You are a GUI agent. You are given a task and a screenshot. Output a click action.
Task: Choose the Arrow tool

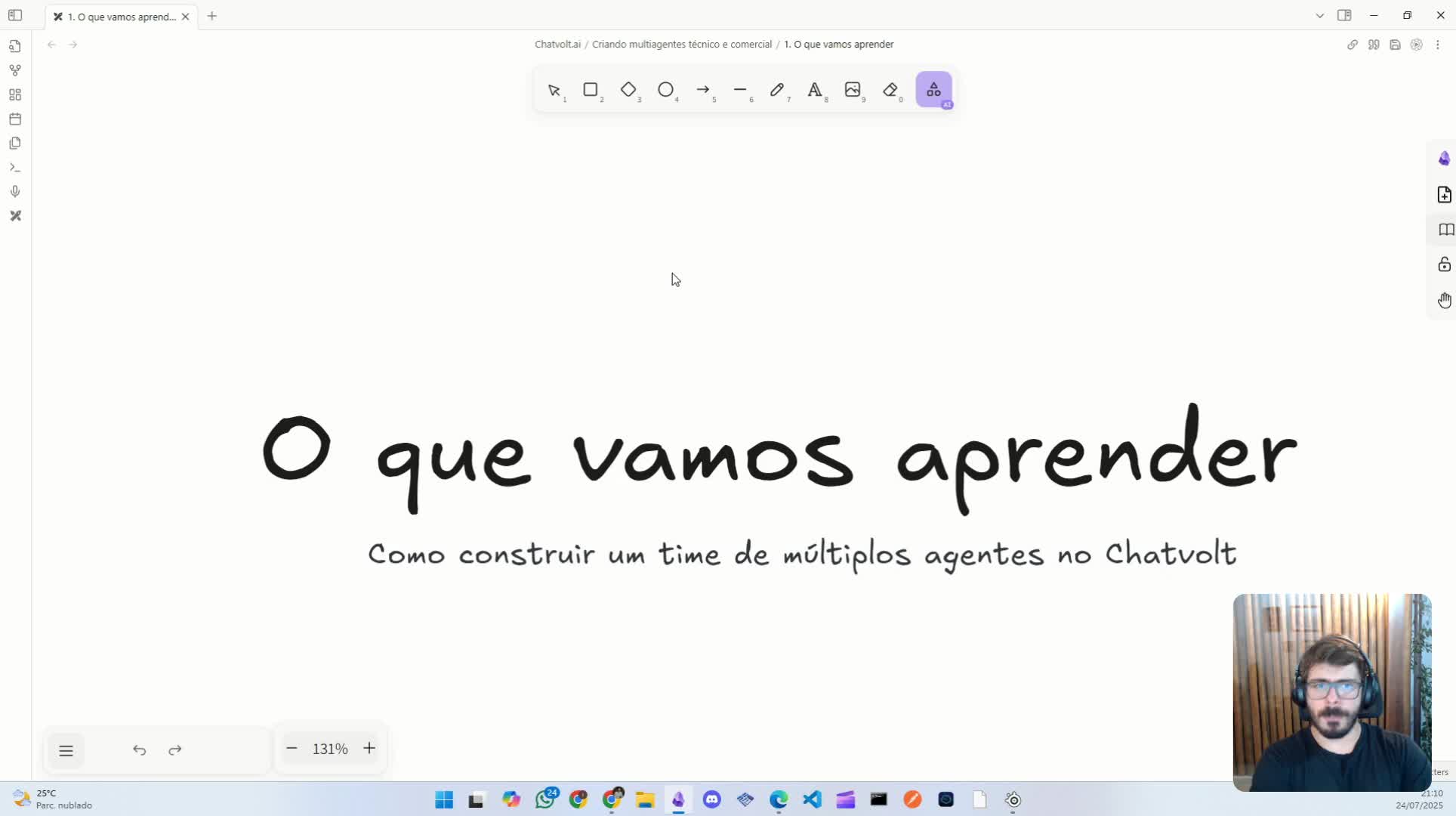point(704,90)
